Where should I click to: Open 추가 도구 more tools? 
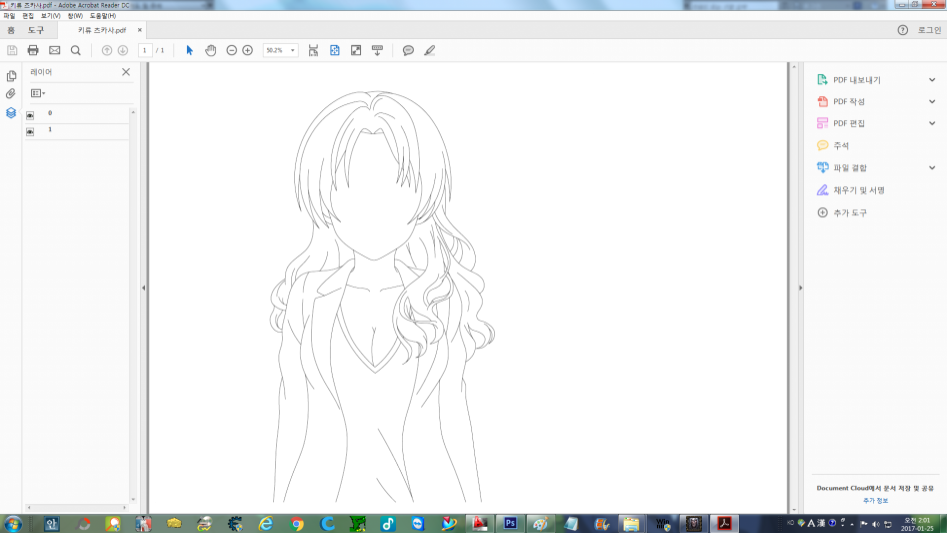[x=849, y=212]
